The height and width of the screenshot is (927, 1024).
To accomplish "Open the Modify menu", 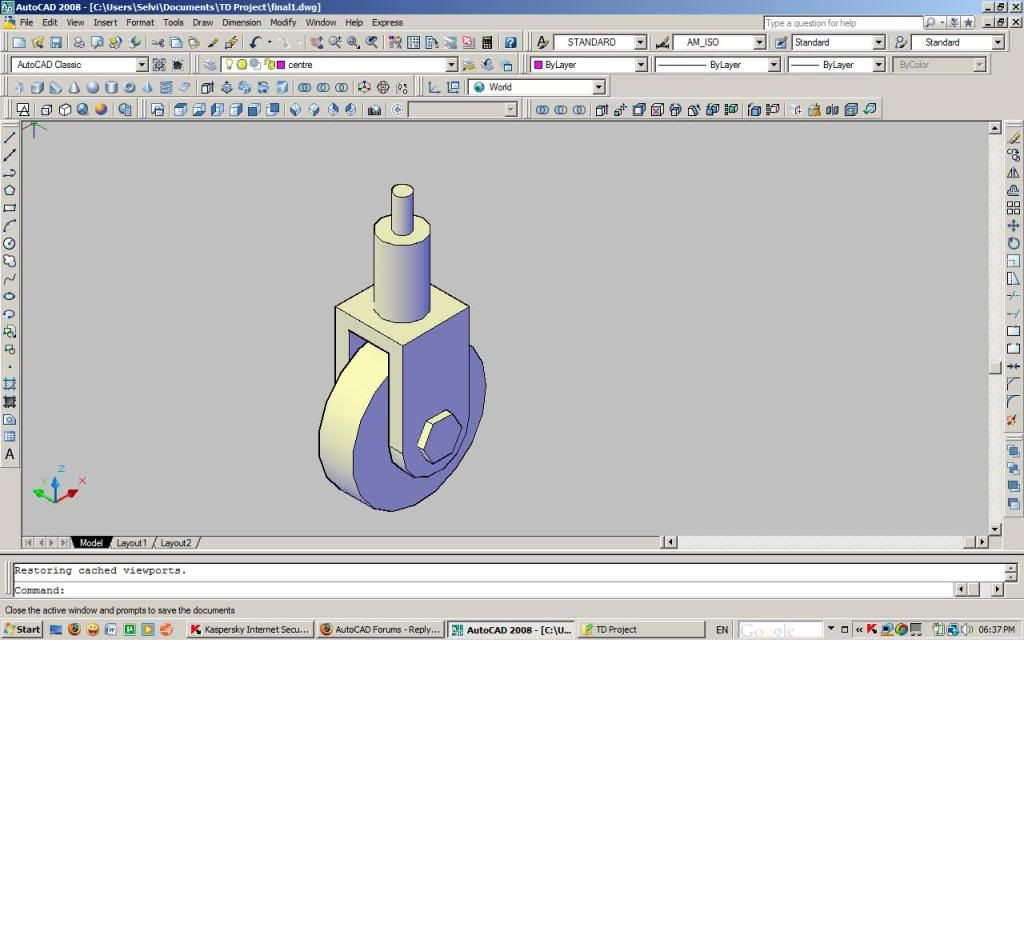I will click(x=283, y=22).
